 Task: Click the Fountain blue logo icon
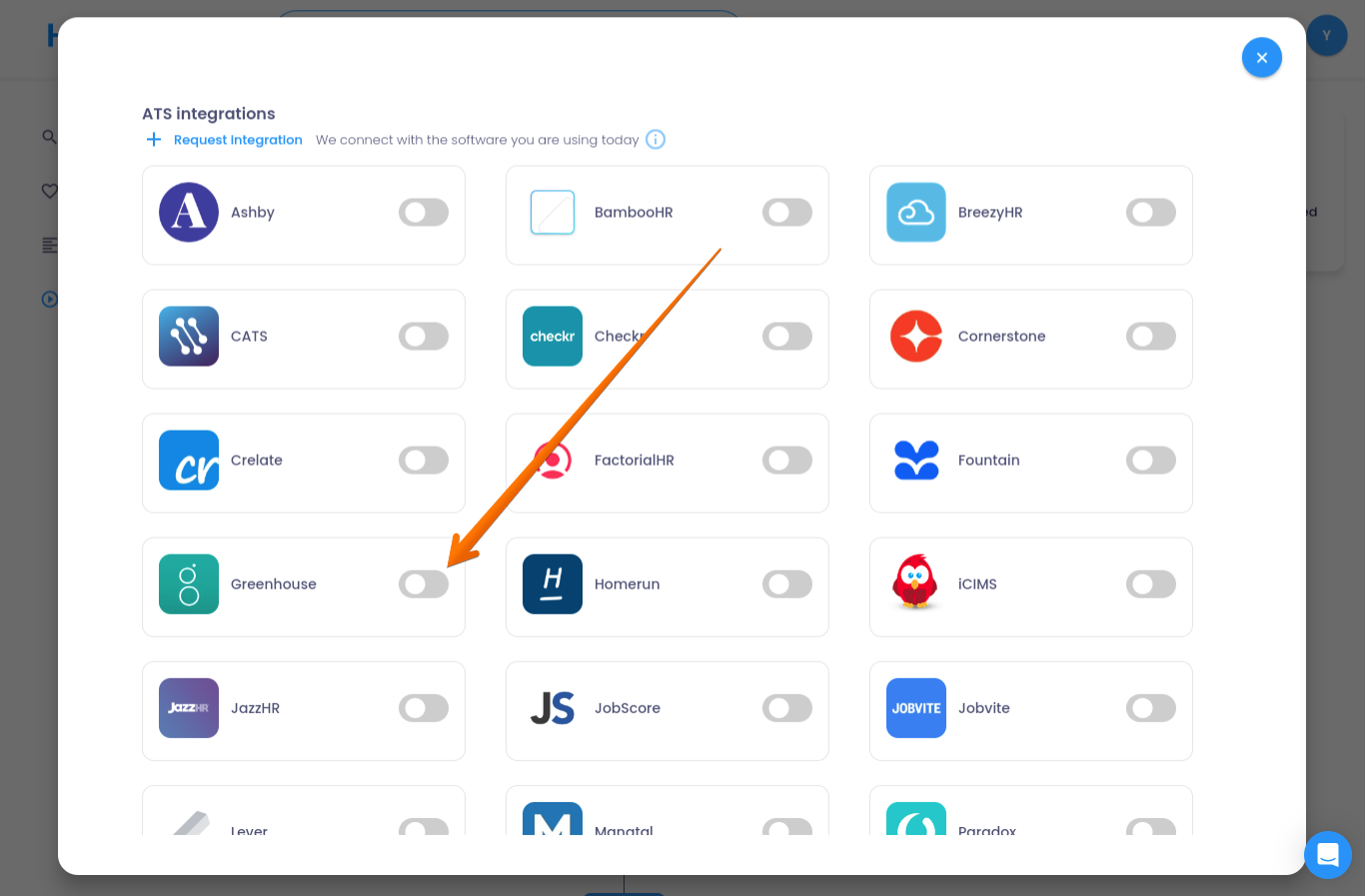pos(915,460)
